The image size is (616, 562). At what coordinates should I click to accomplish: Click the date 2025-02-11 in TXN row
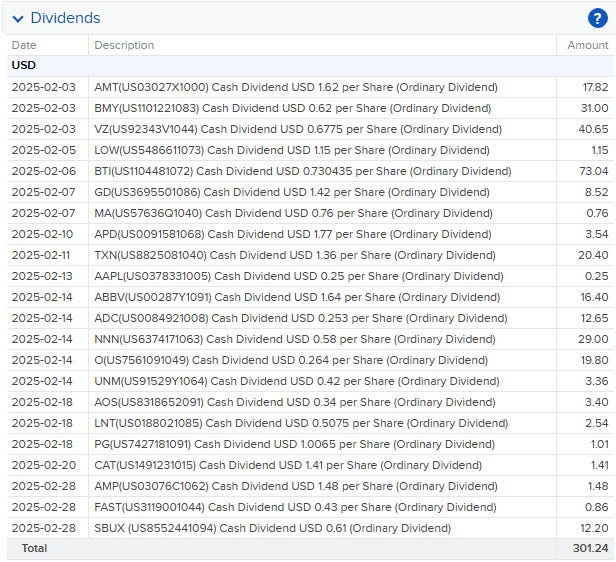click(x=41, y=255)
